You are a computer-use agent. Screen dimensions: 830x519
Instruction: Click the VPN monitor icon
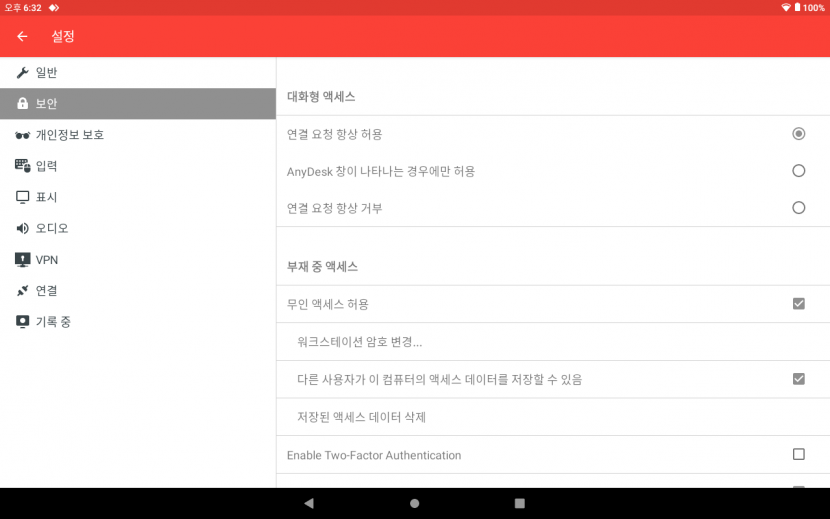click(22, 260)
